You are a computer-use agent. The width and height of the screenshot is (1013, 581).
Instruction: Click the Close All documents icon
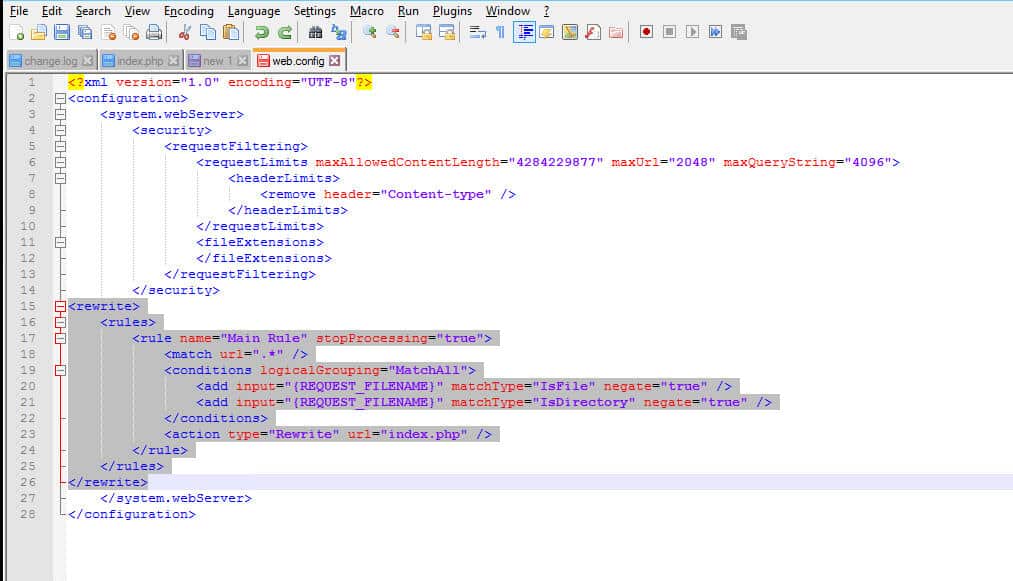click(131, 32)
